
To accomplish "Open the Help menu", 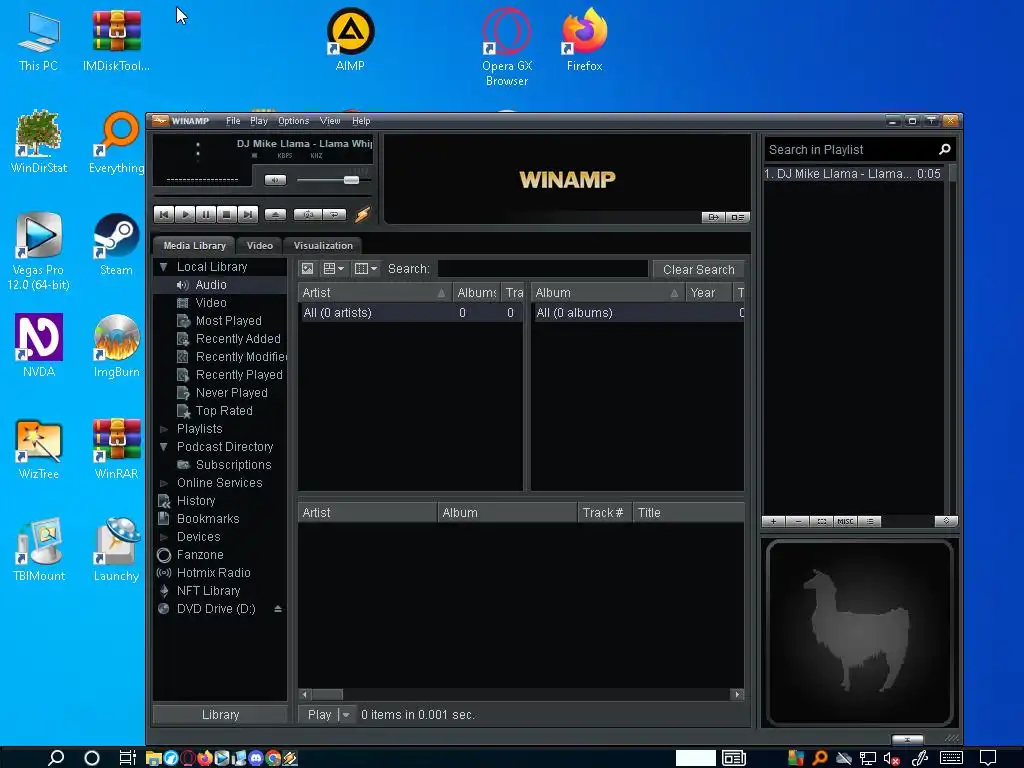I will 361,121.
